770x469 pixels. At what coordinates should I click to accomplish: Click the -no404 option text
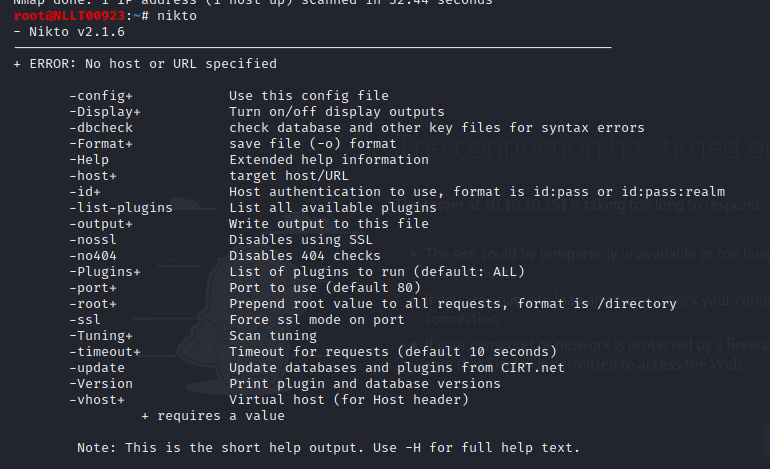pos(93,256)
